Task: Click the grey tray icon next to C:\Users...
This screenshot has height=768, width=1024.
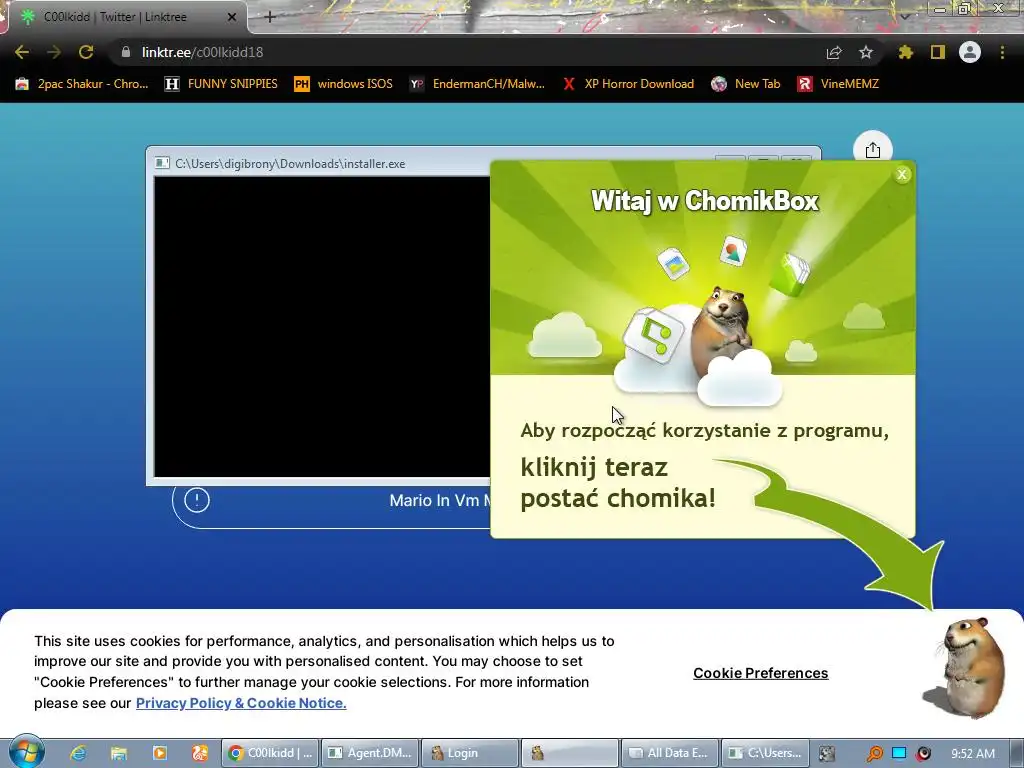Action: (827, 754)
